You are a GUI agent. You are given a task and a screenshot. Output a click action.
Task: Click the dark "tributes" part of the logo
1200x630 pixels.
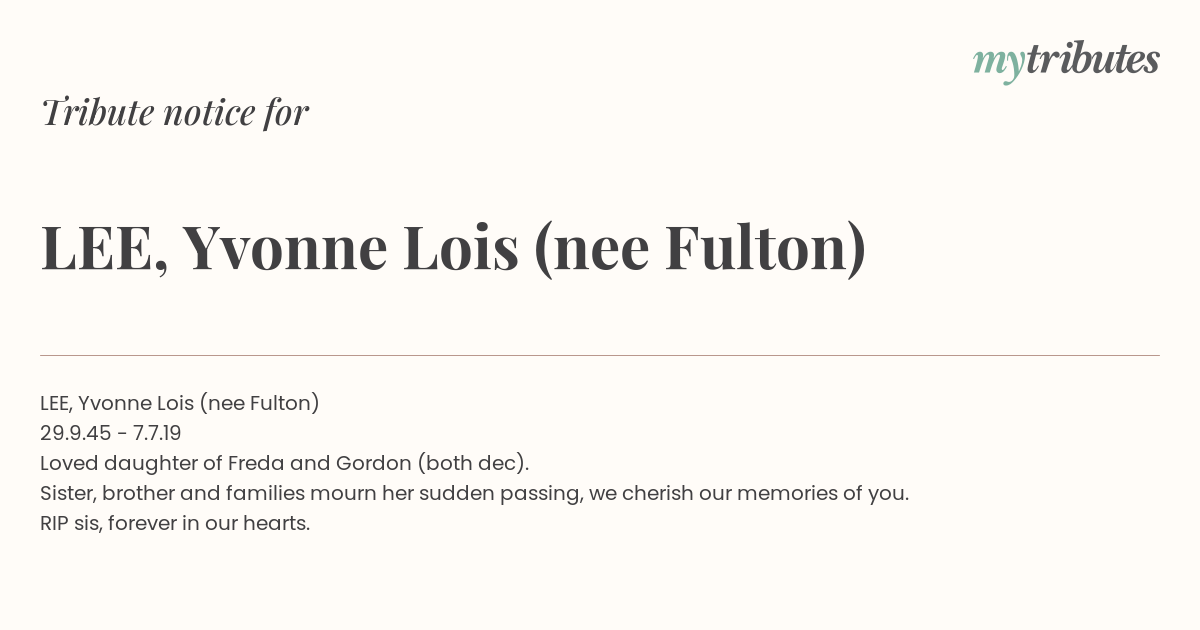[x=1092, y=60]
